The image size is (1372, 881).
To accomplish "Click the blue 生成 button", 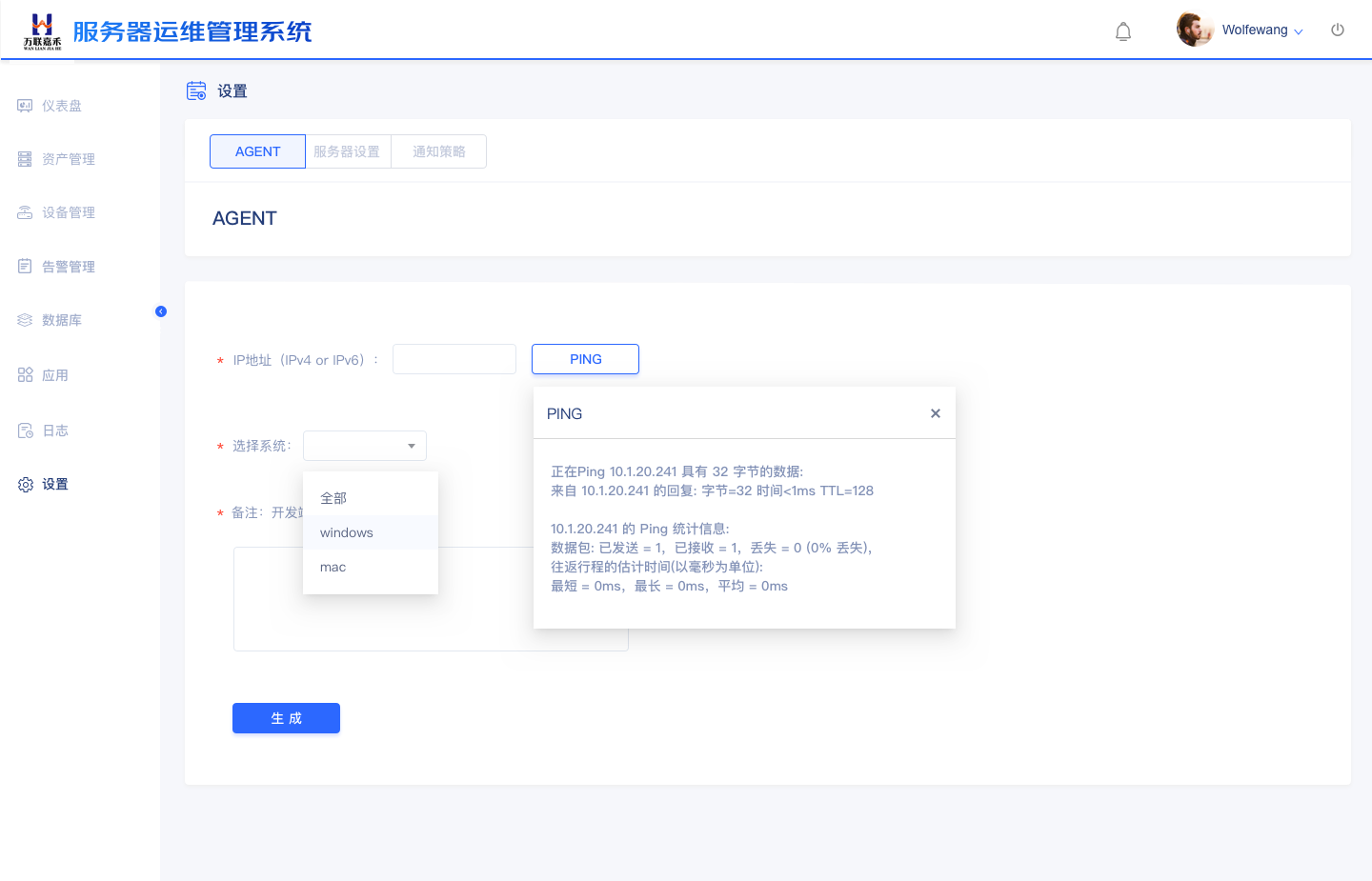I will pos(286,718).
